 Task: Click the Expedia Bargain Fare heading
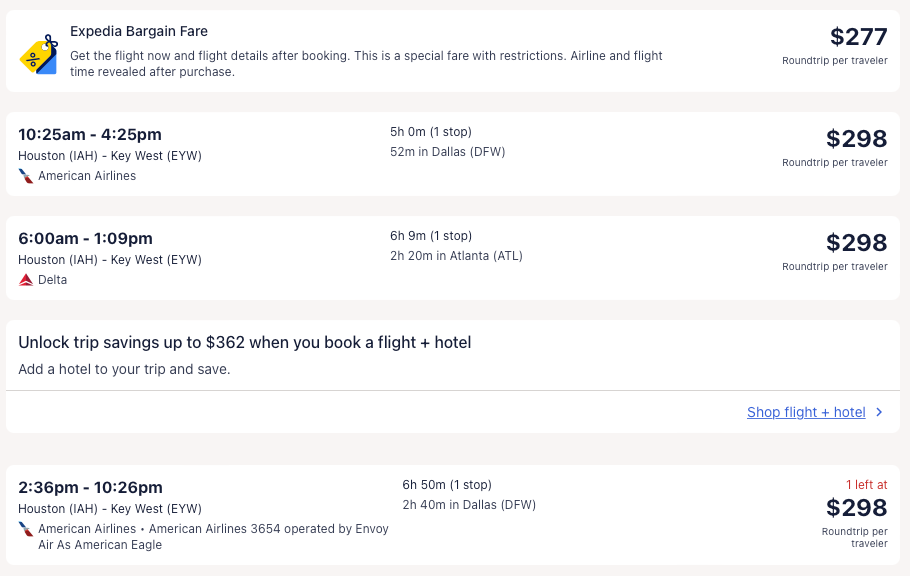139,32
